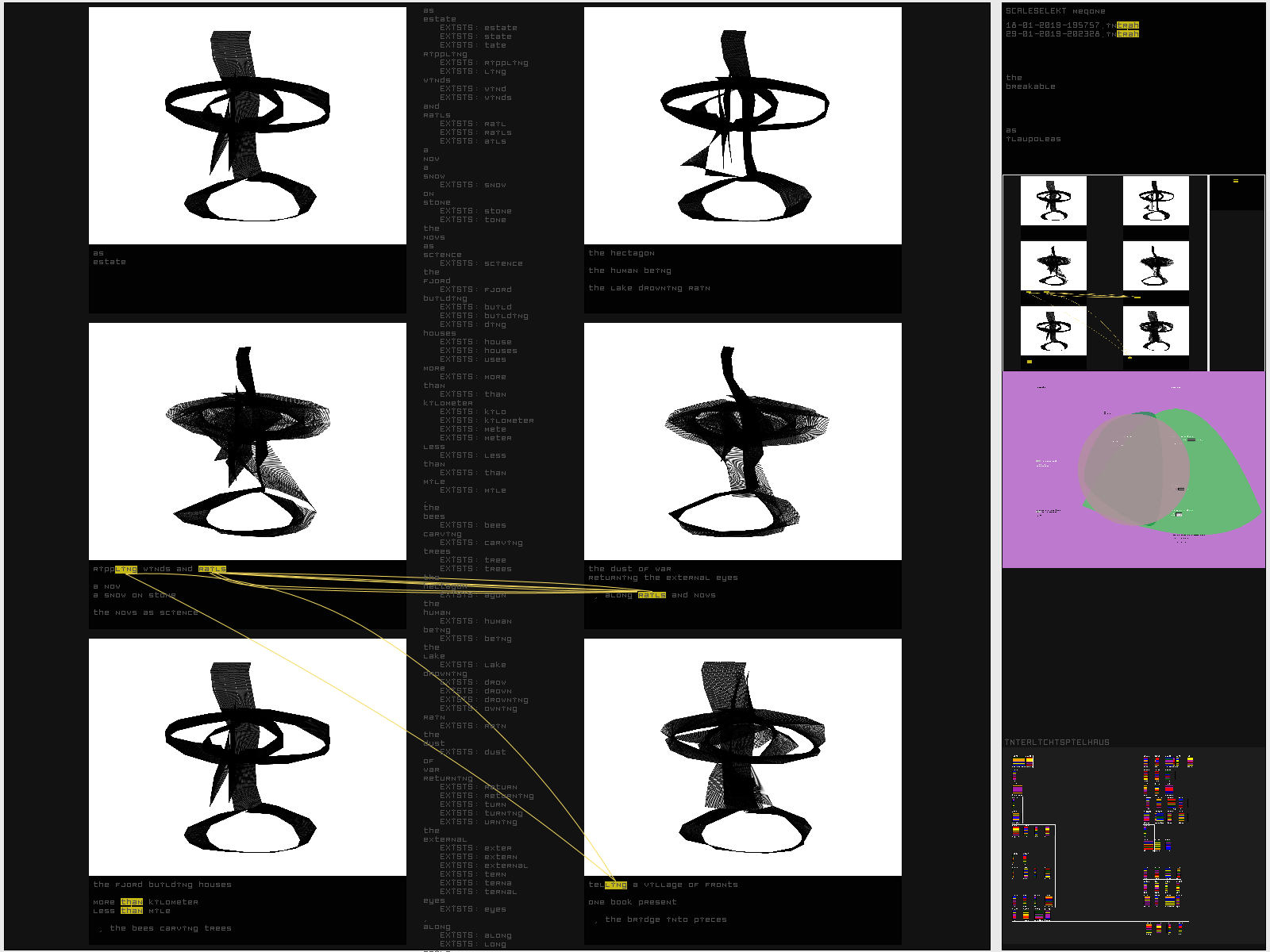Open bottom-right thumbnail in the mini overview grid
This screenshot has width=1270, height=952.
1156,331
